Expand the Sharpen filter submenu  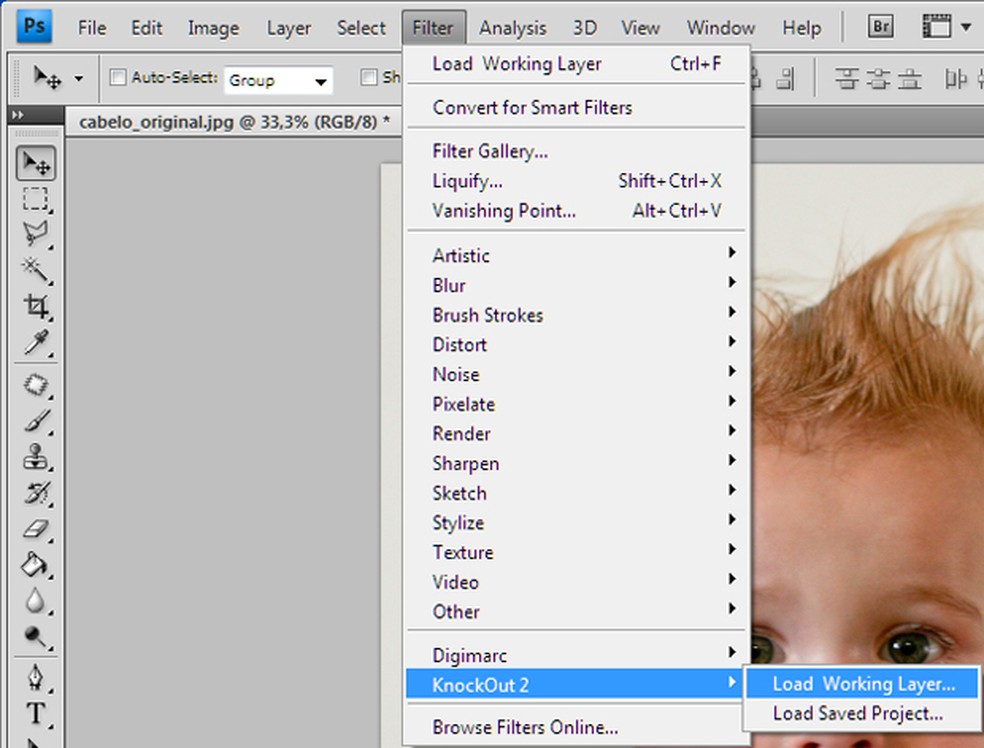[576, 464]
